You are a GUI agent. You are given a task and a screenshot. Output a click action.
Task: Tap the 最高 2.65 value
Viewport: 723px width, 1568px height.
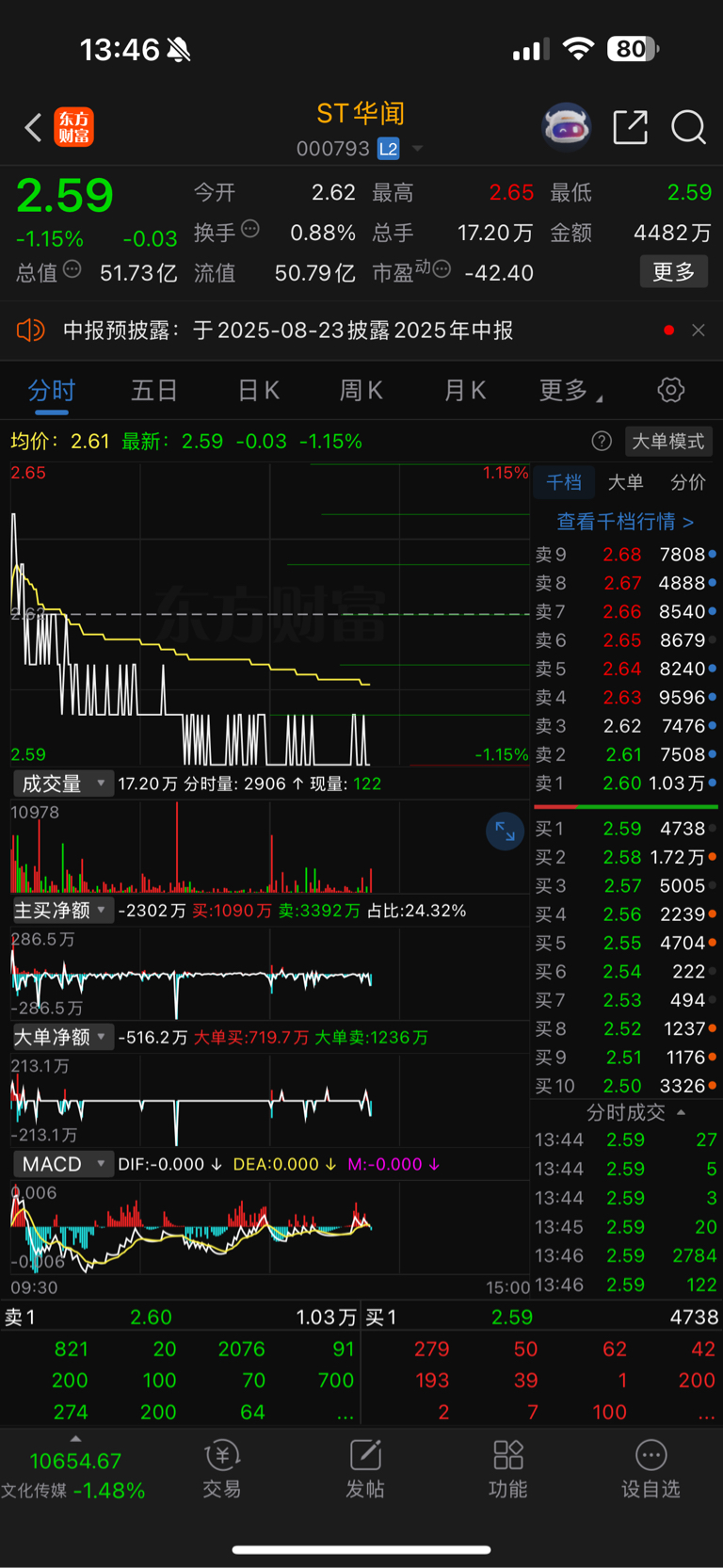(x=511, y=192)
